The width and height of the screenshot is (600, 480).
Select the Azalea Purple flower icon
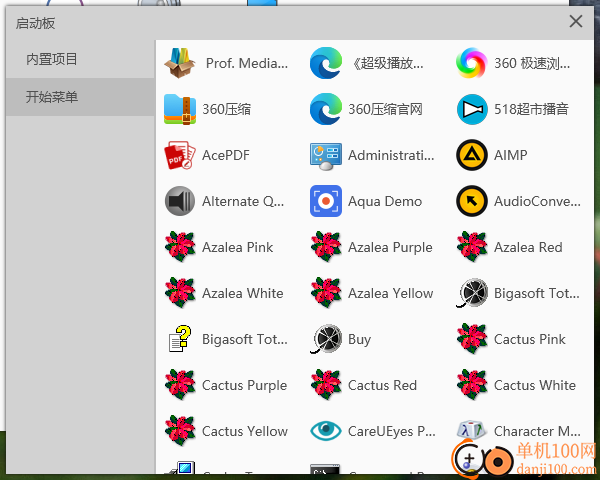point(326,247)
